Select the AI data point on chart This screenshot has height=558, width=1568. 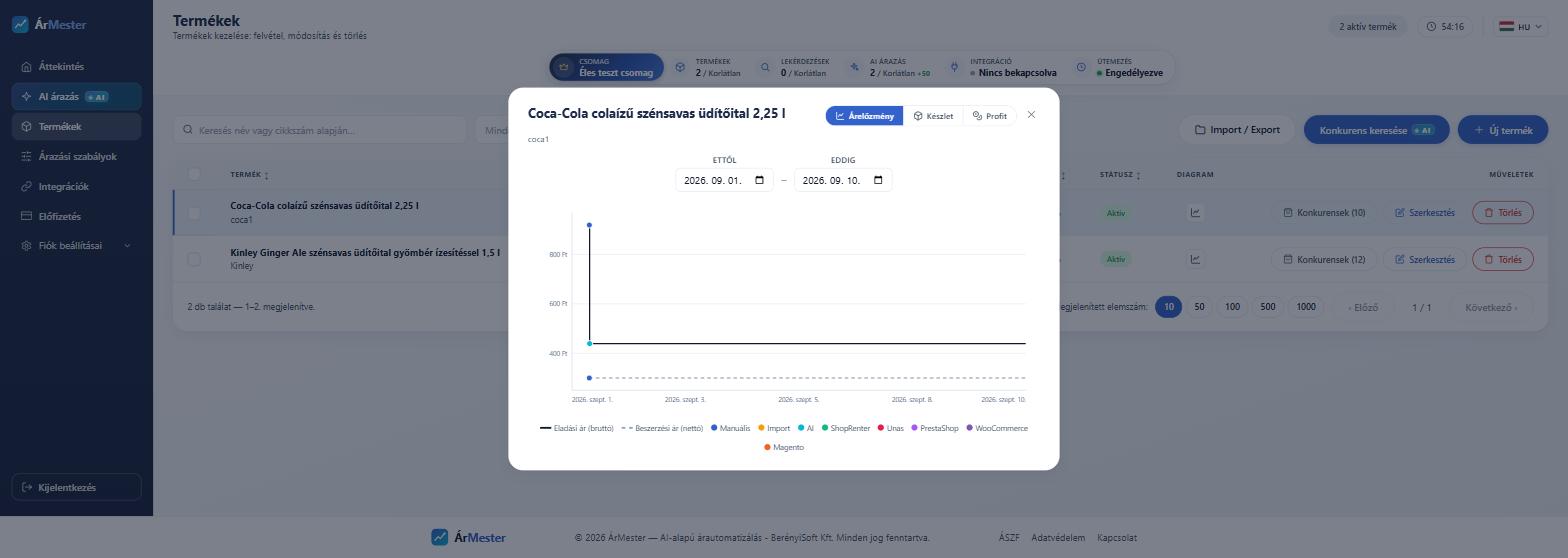pos(590,344)
